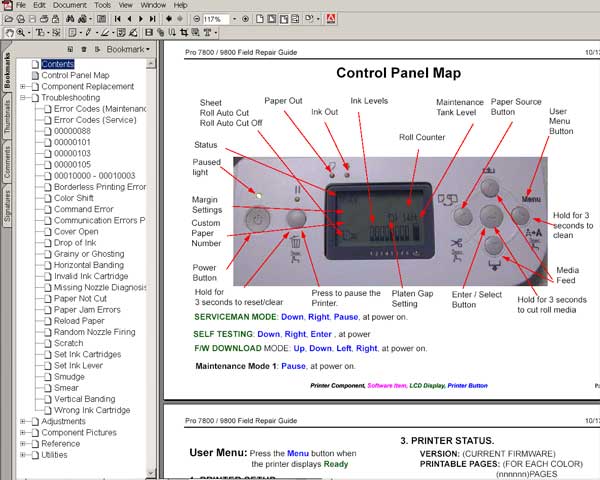This screenshot has width=600, height=480.
Task: Select Fit Width page icon
Action: coord(284,19)
